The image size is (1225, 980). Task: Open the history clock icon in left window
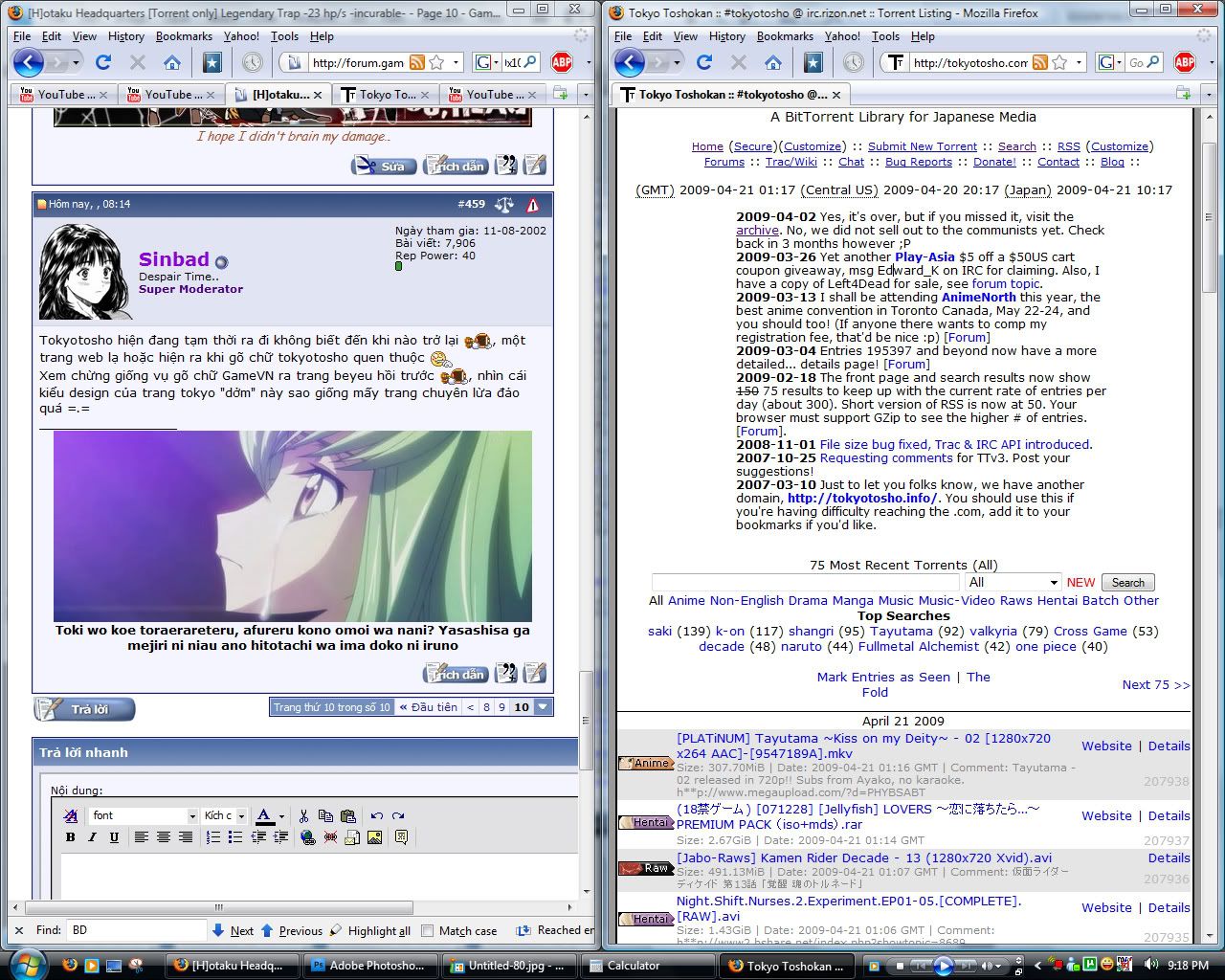(x=252, y=62)
